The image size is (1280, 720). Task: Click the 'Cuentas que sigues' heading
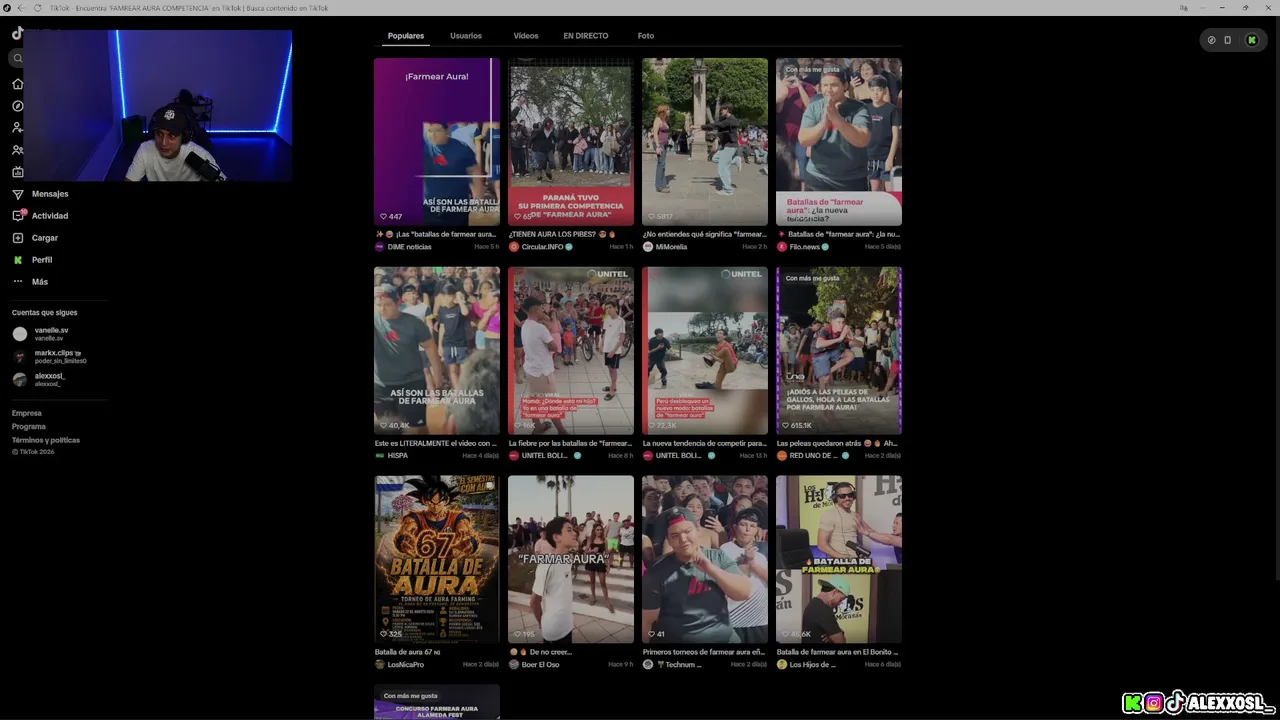point(45,313)
